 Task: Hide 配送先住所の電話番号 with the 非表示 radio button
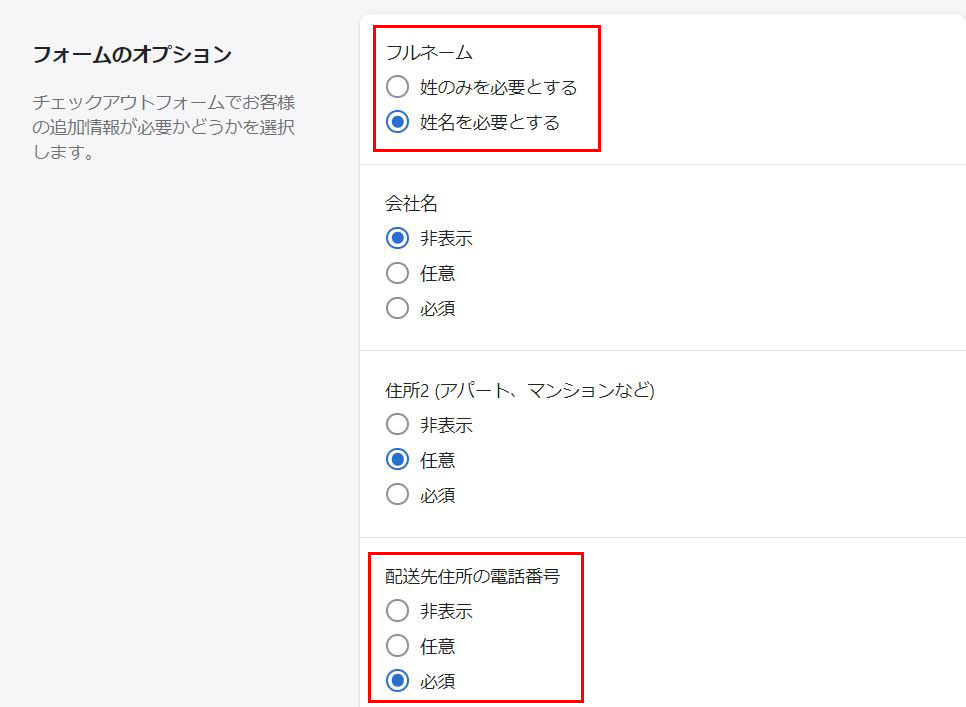pos(397,611)
